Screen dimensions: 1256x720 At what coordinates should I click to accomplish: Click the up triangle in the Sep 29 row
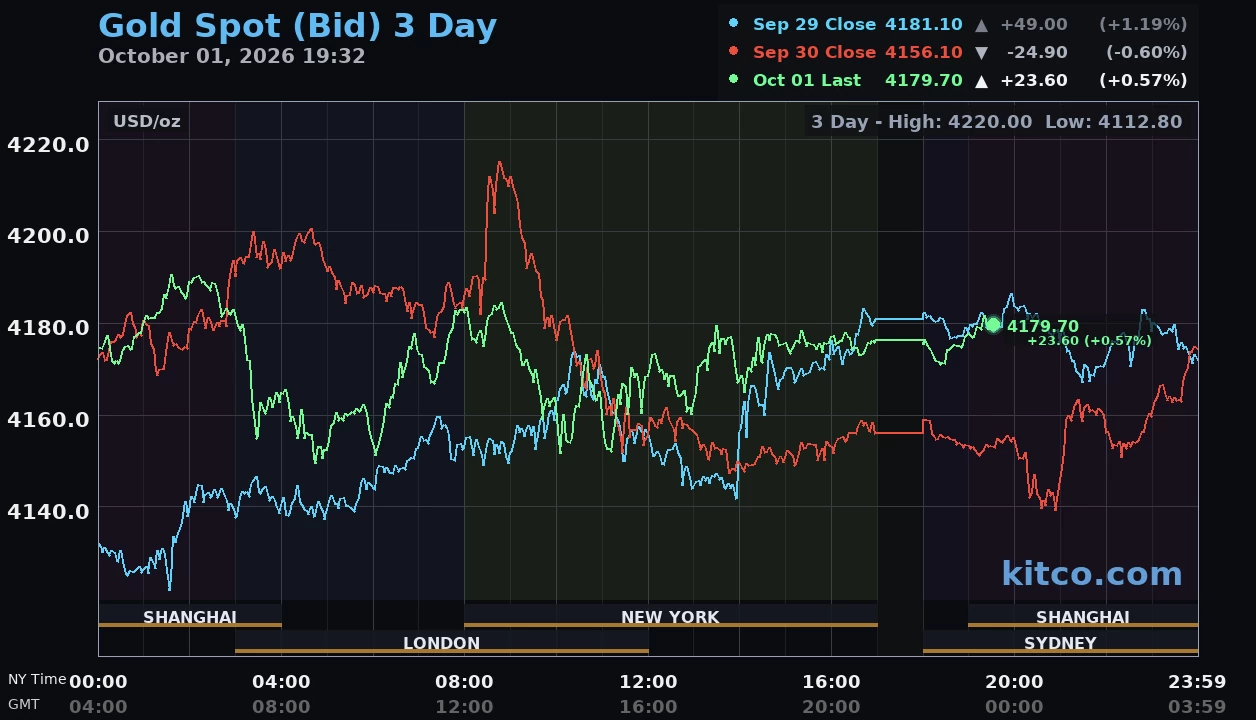(x=982, y=24)
